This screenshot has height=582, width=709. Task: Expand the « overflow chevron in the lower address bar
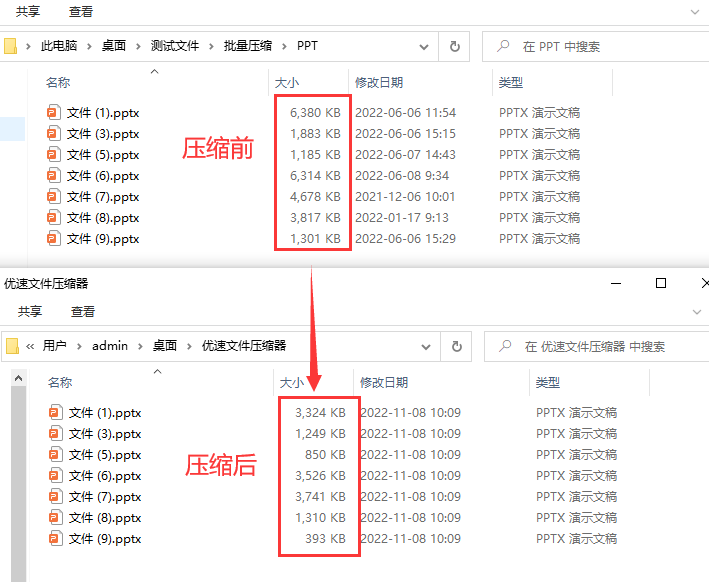pos(30,346)
